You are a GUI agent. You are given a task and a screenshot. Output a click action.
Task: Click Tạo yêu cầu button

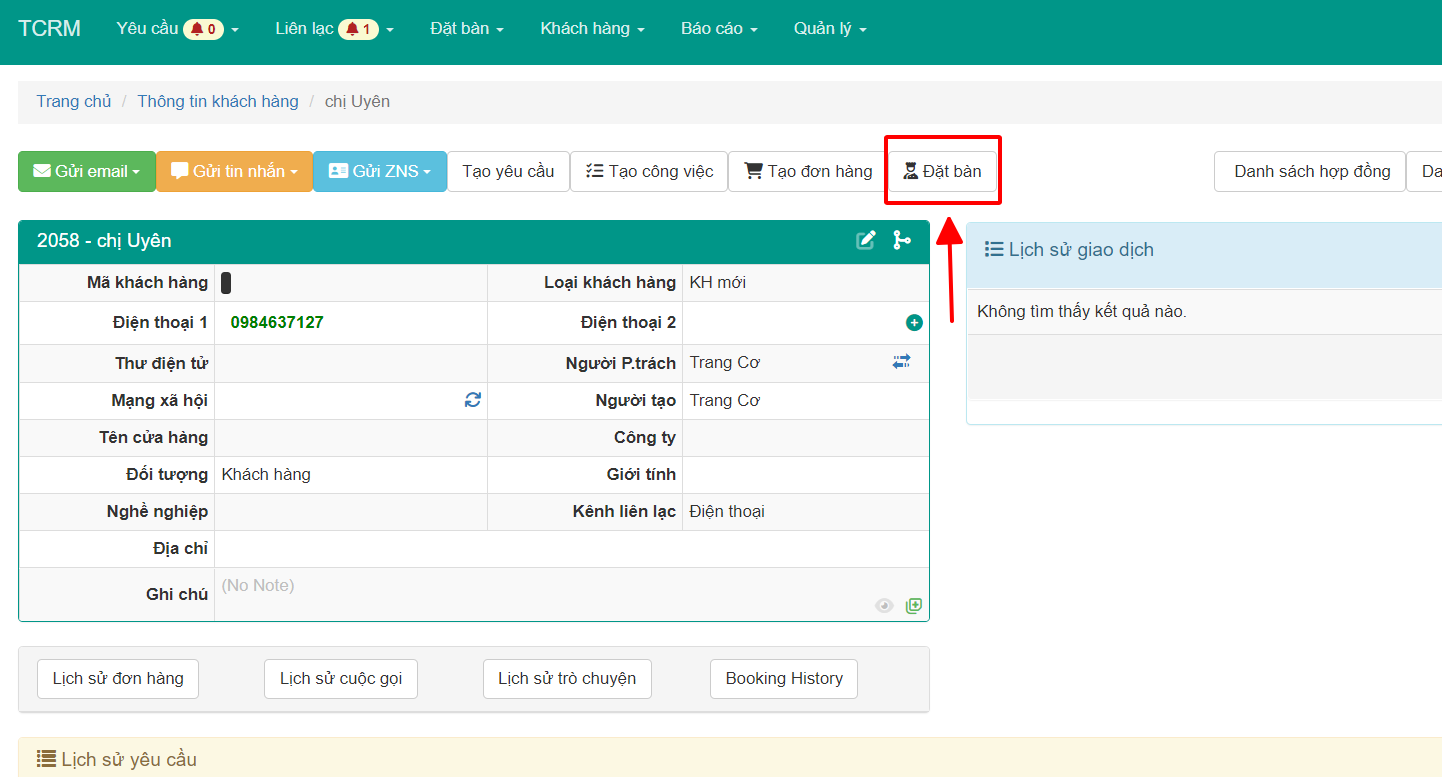click(x=508, y=171)
